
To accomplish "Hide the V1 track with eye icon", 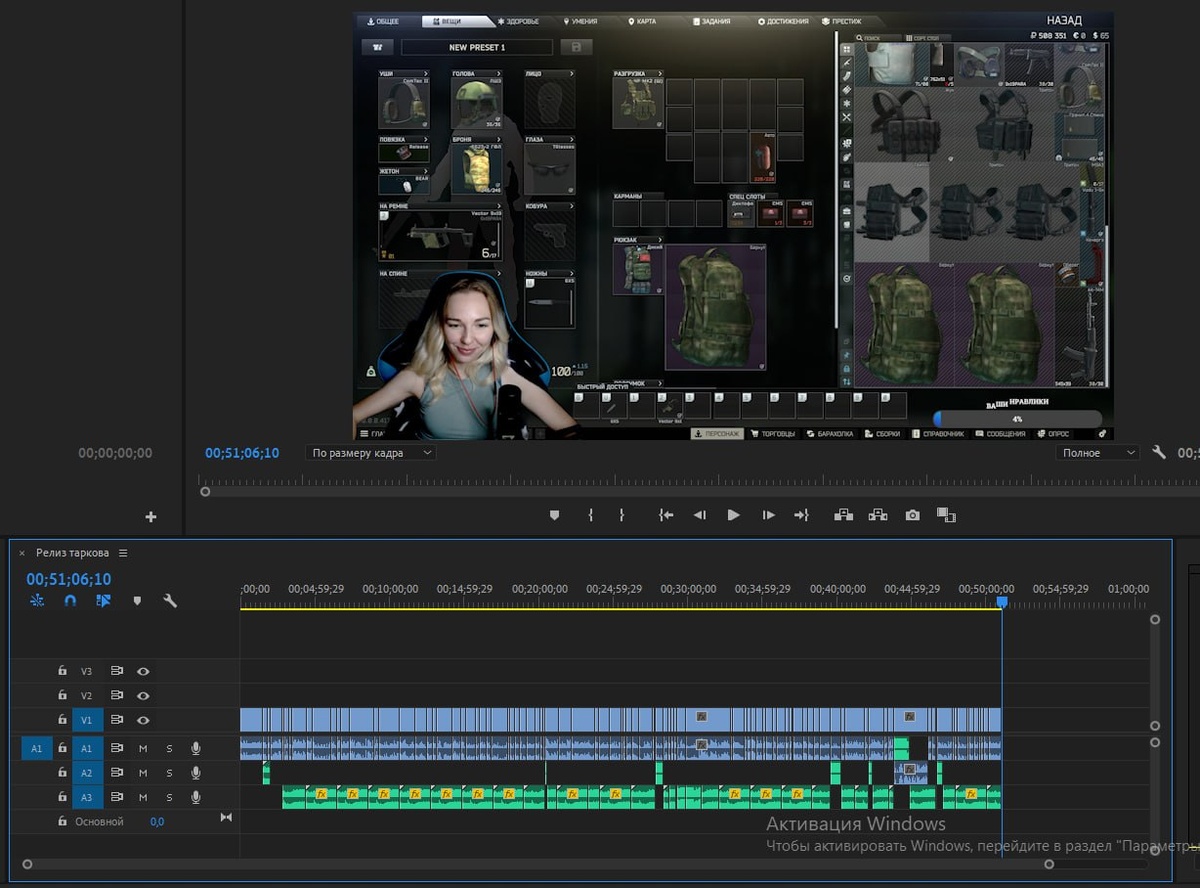I will point(143,720).
